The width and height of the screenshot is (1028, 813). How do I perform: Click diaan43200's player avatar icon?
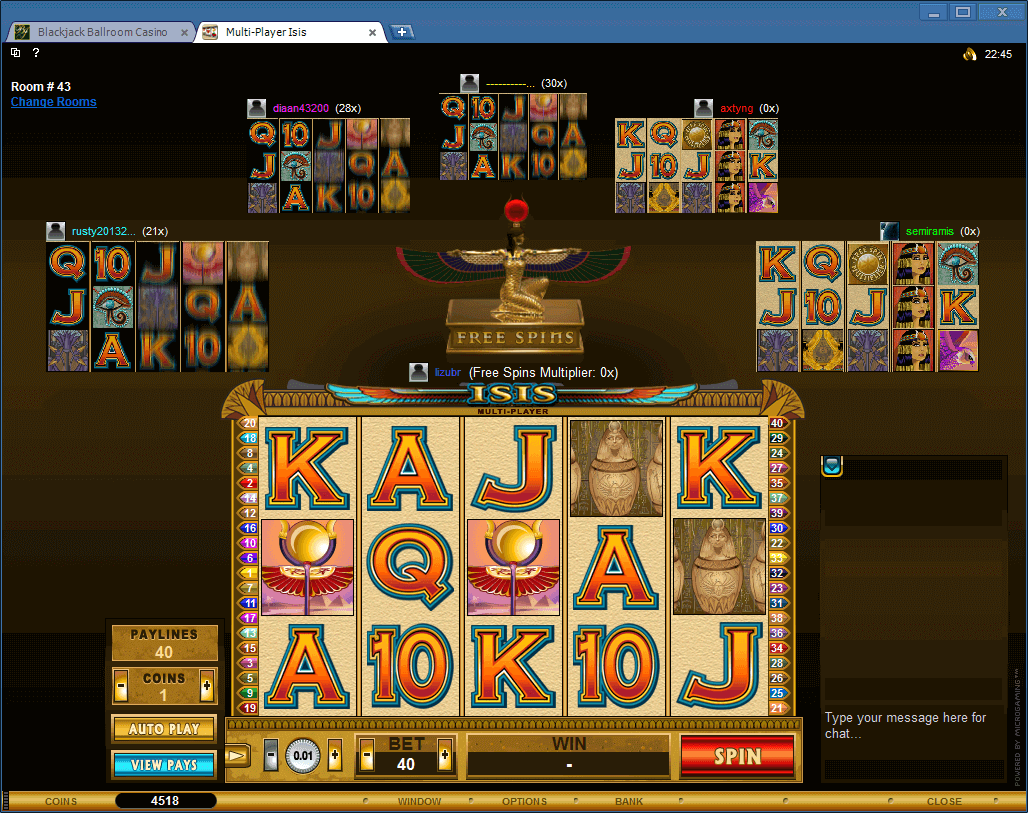[255, 107]
